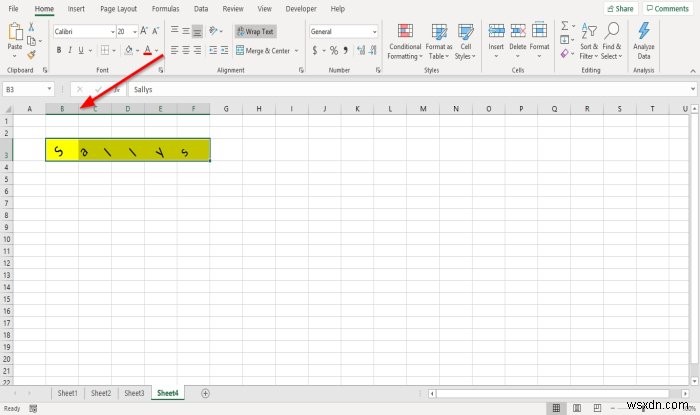Click the Select All corner triangle
This screenshot has width=700, height=415.
[x=8, y=108]
